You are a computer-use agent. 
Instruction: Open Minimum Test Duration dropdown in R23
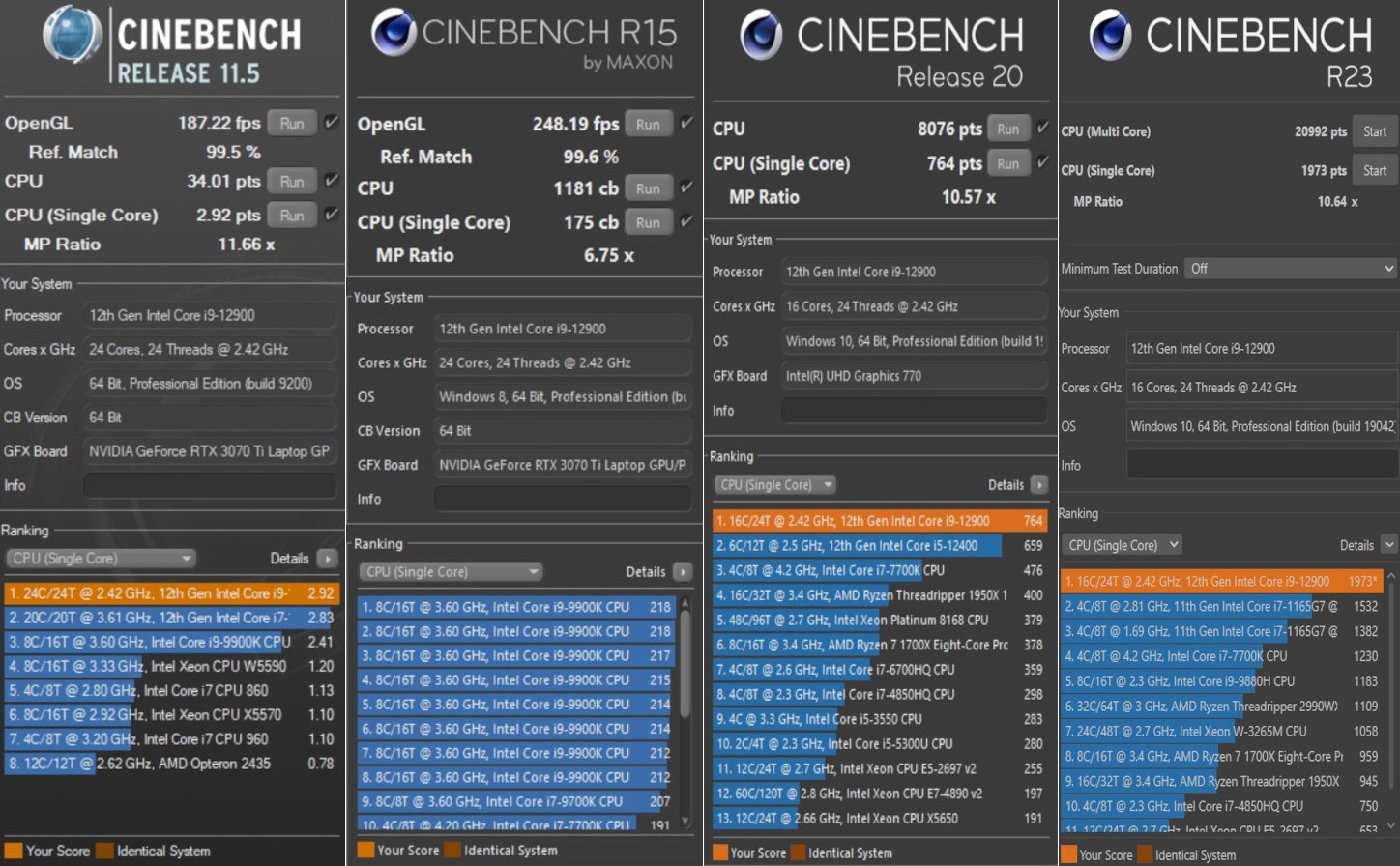tap(1291, 269)
